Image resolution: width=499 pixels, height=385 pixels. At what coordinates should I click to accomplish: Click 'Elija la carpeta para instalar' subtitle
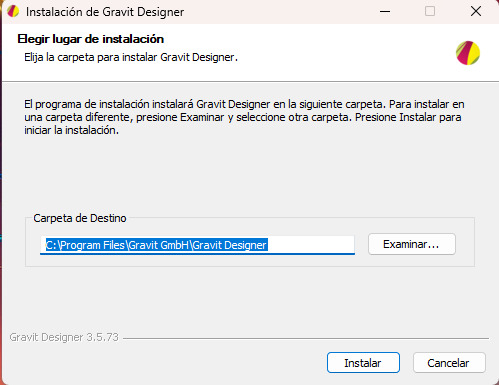[131, 57]
